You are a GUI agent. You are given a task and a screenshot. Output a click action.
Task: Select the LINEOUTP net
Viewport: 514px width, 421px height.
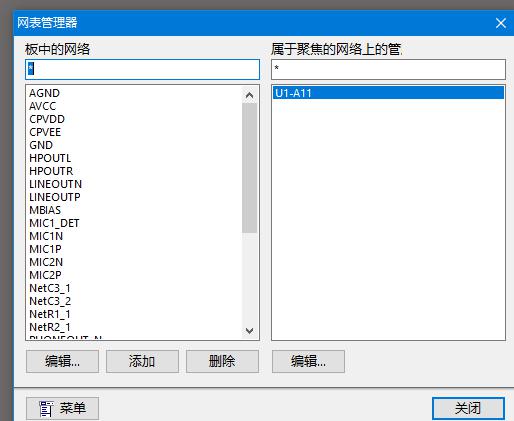pos(55,197)
